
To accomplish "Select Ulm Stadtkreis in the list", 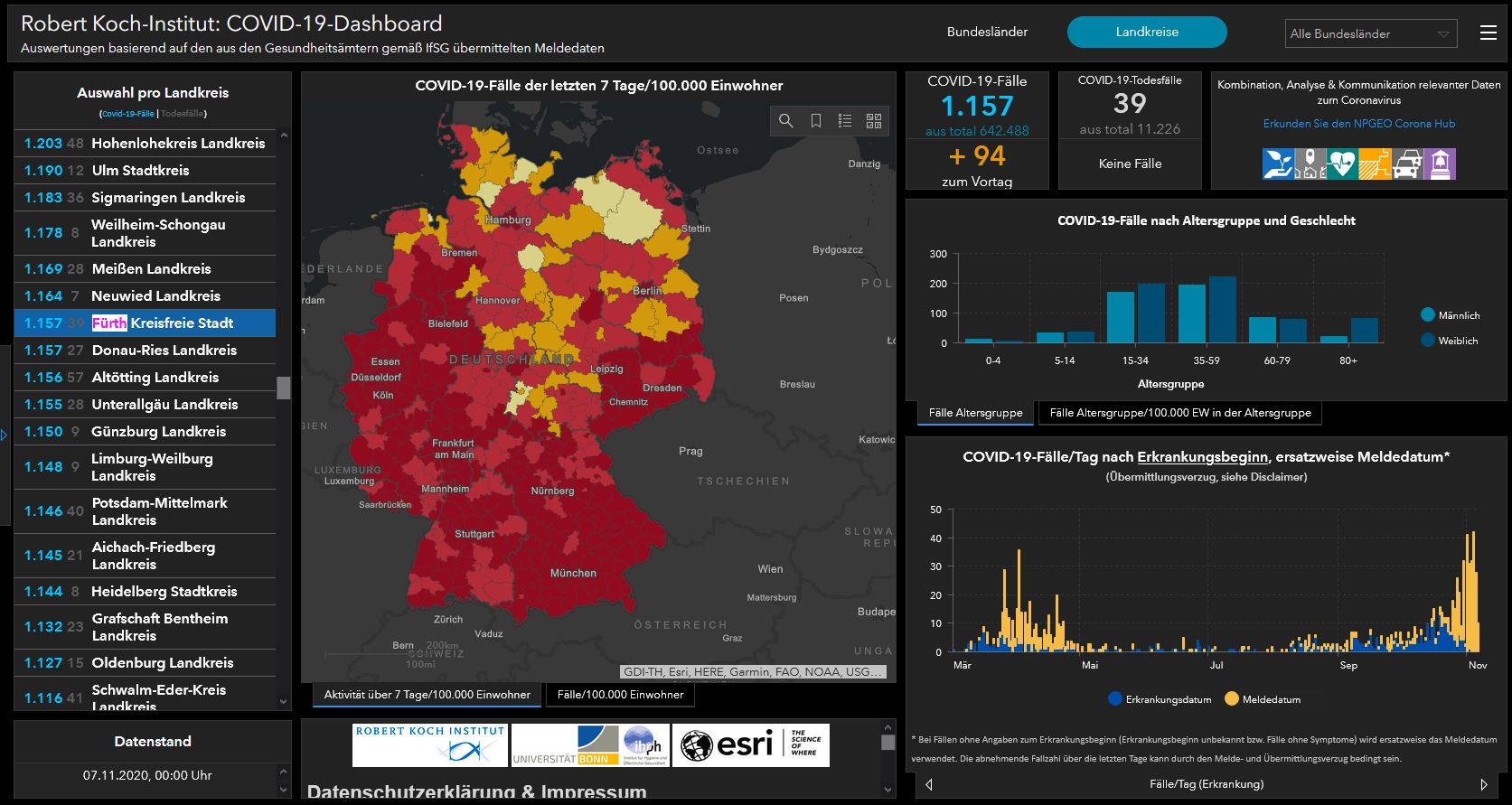I will [140, 171].
